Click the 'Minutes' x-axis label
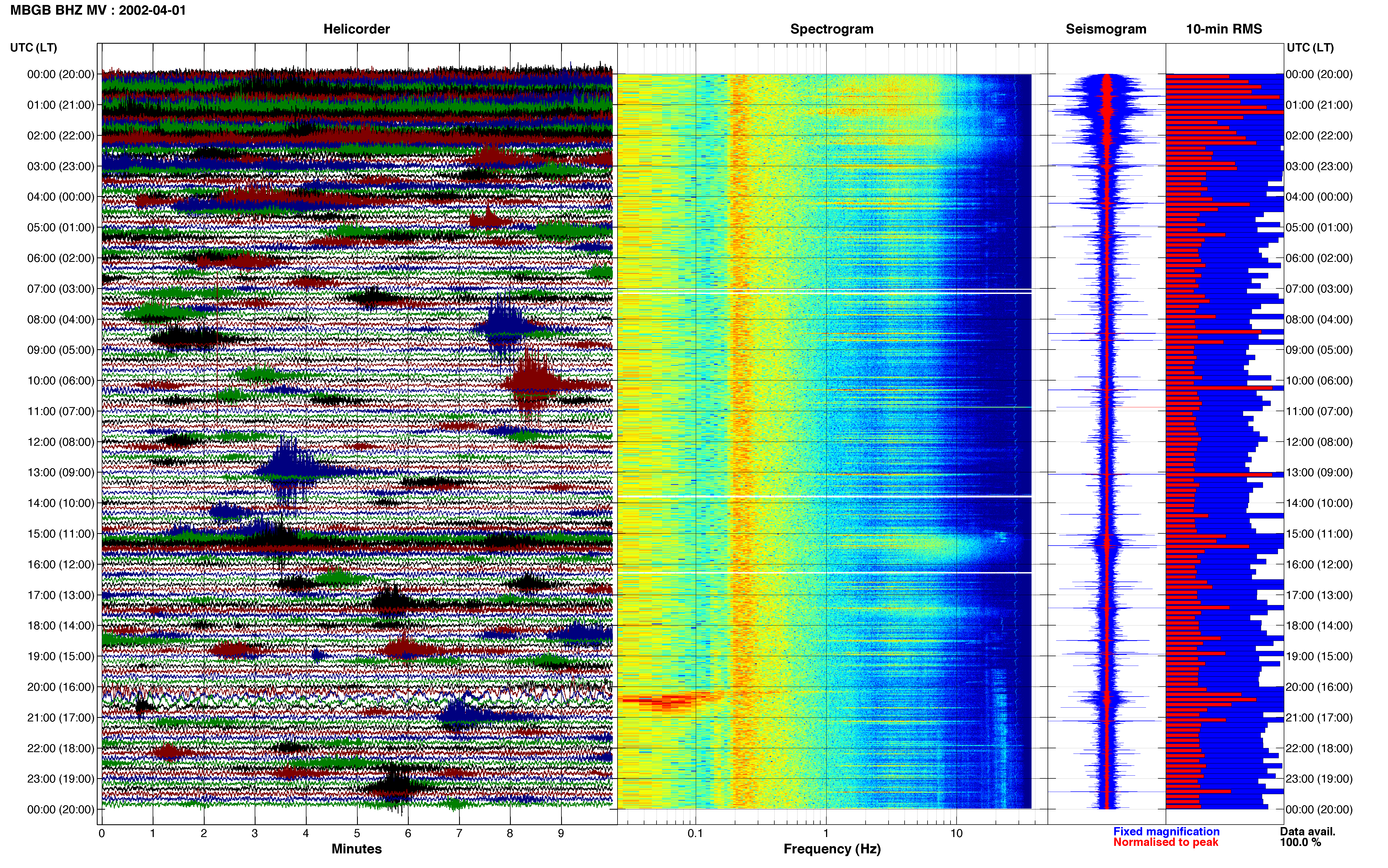 pos(356,849)
